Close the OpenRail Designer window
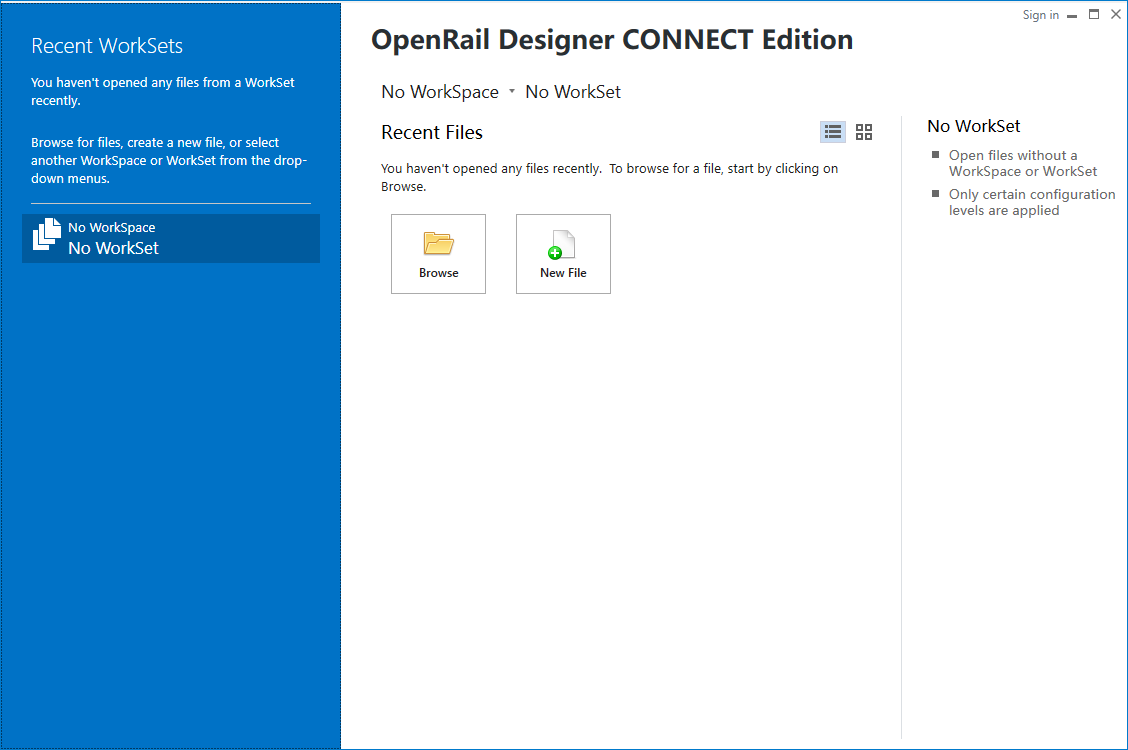The width and height of the screenshot is (1128, 750). pos(1116,14)
